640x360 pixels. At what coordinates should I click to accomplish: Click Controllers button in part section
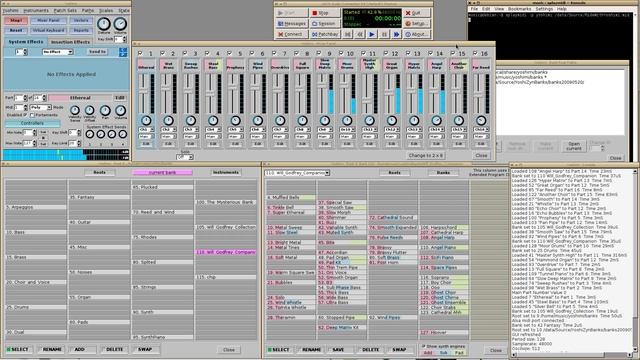(x=32, y=123)
